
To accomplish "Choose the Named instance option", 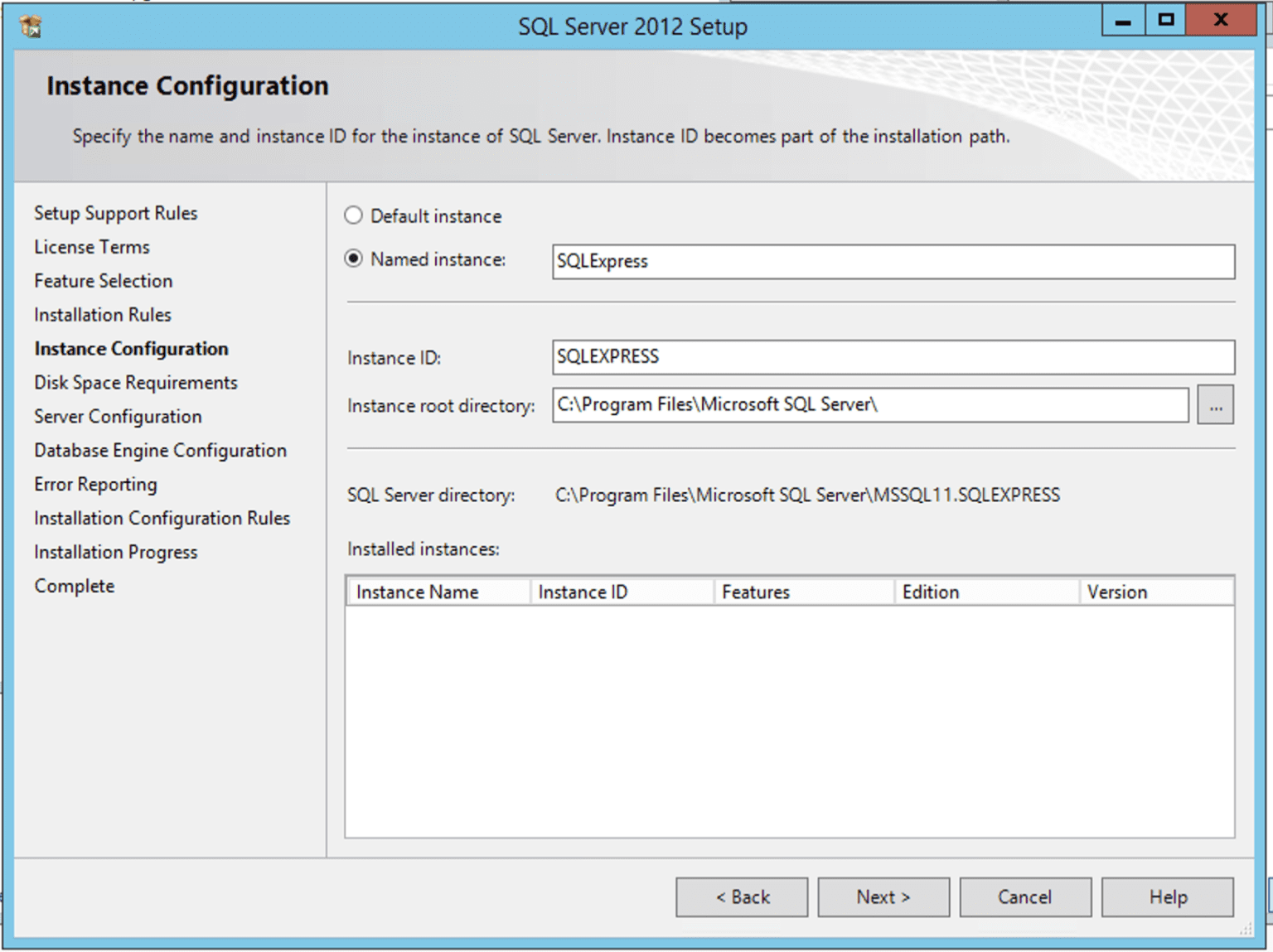I will [354, 259].
